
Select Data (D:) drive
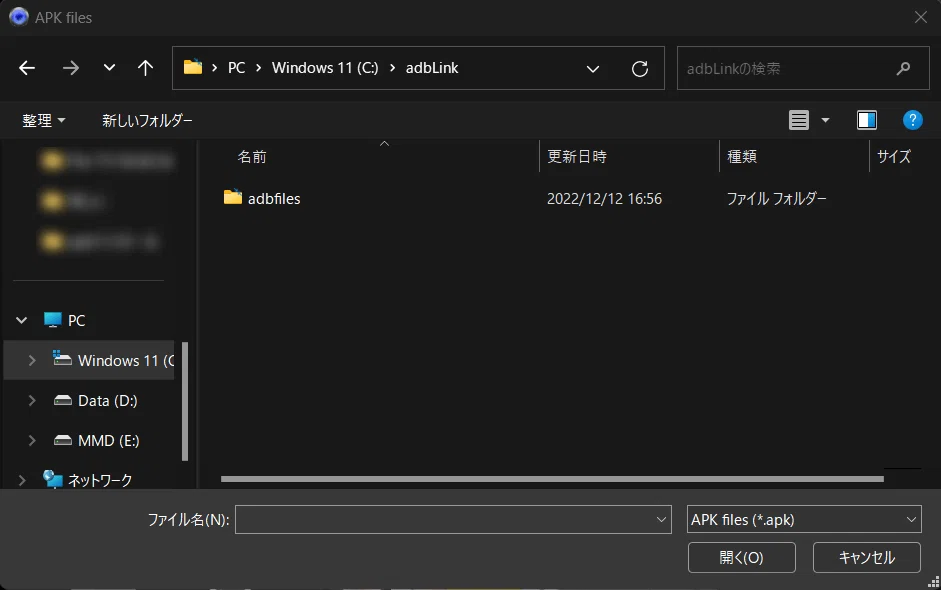coord(107,400)
